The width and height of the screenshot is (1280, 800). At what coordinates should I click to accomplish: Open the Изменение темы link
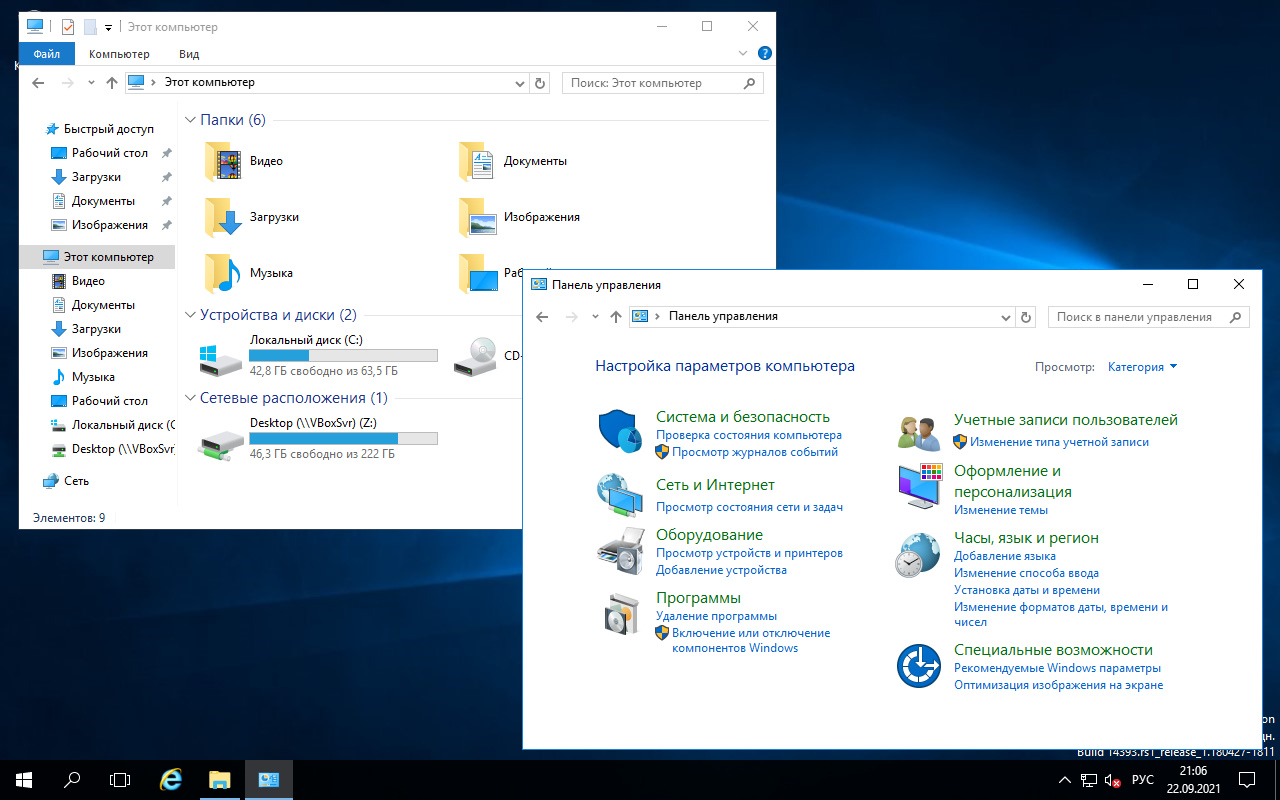click(x=1001, y=510)
